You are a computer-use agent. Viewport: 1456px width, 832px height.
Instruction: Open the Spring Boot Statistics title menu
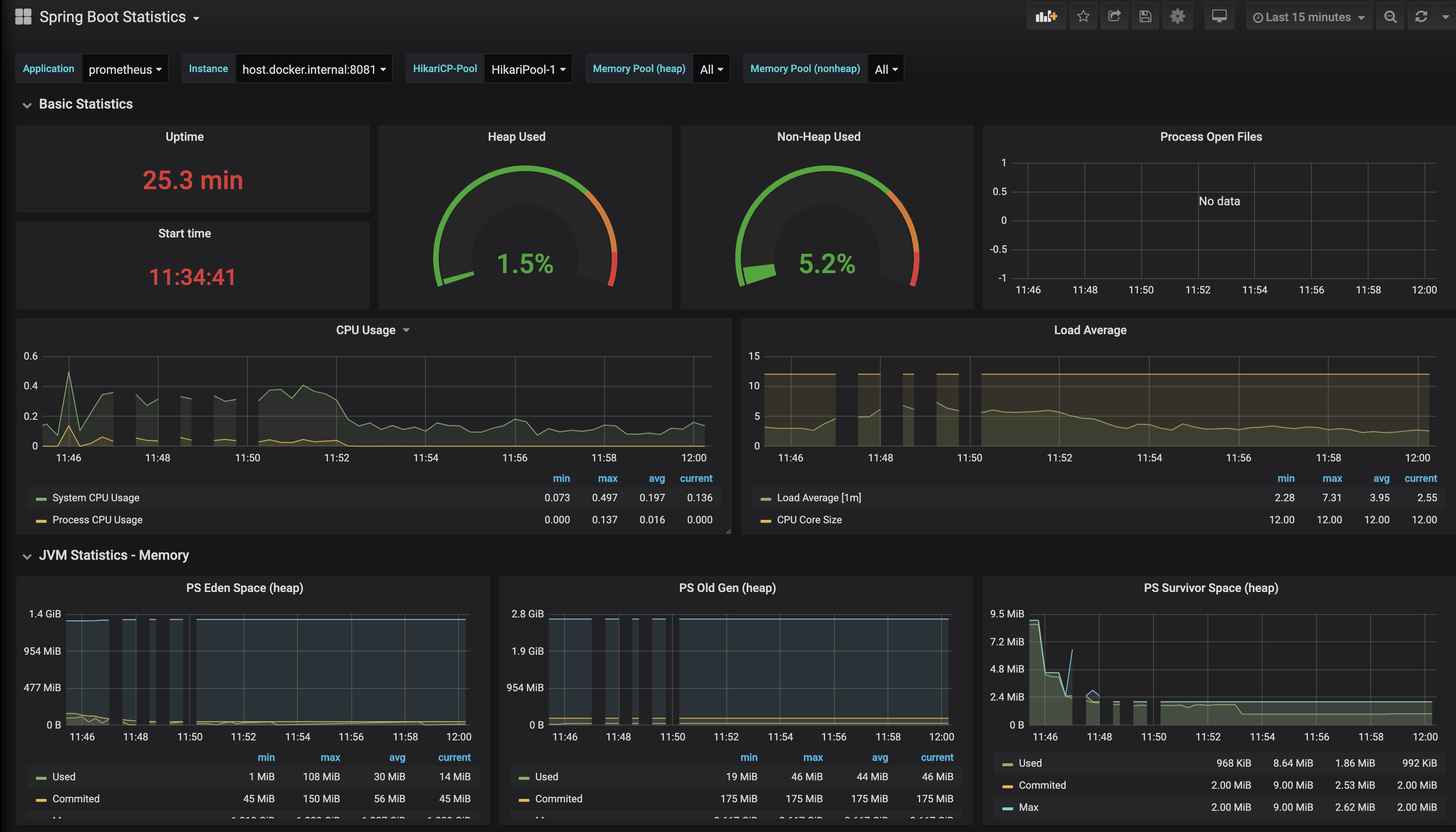coord(117,17)
